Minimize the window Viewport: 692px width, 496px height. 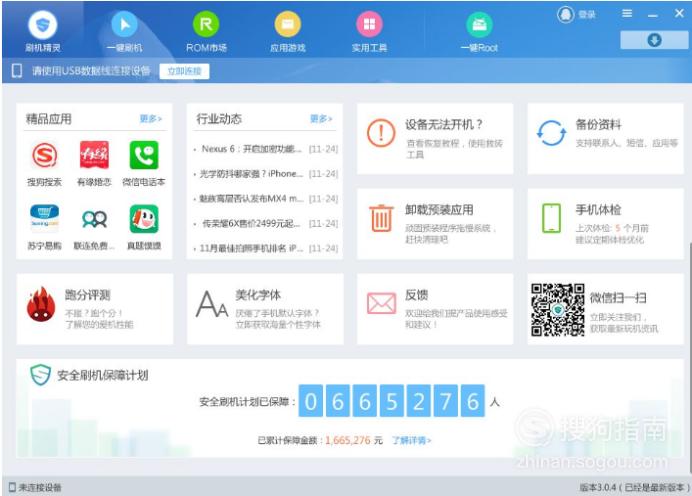[x=653, y=15]
